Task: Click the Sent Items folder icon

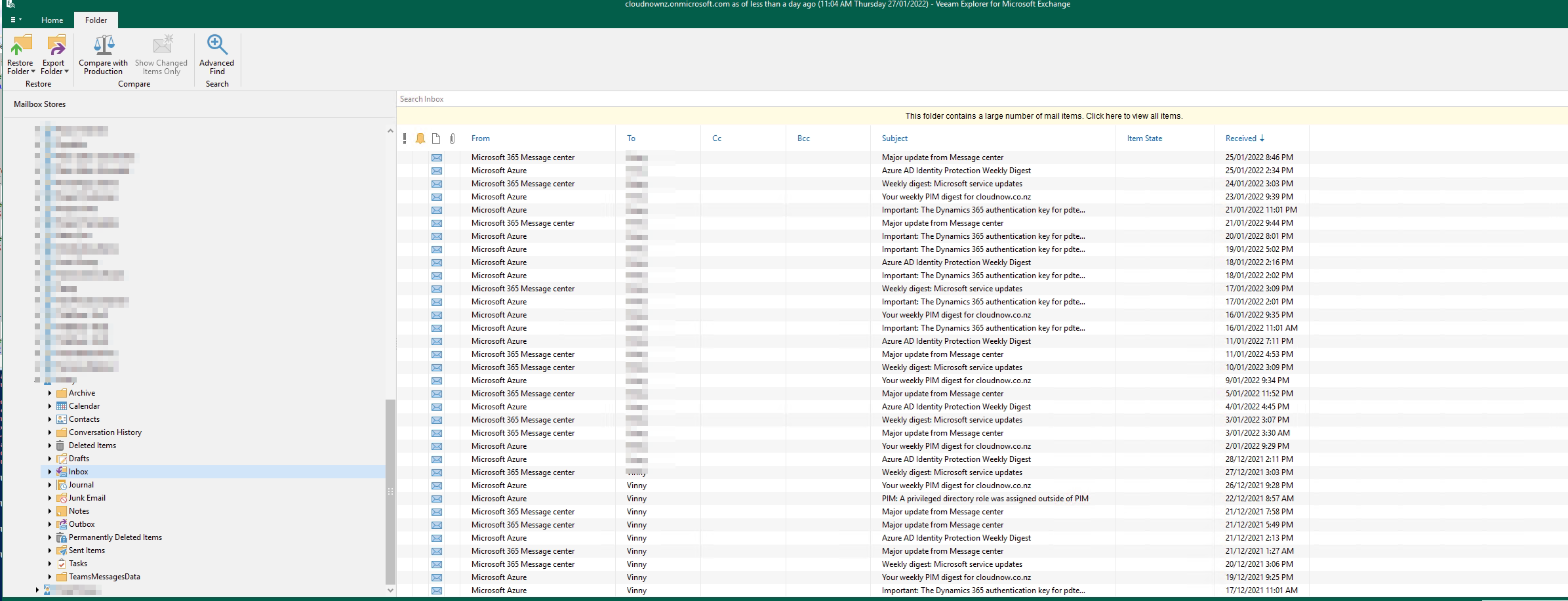Action: pyautogui.click(x=62, y=550)
